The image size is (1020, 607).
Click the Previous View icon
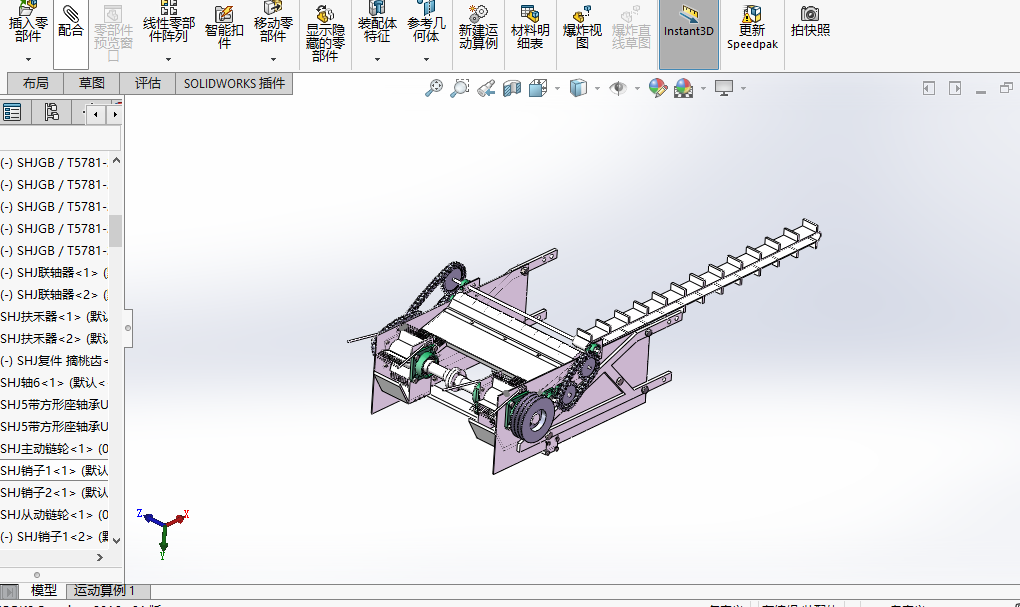point(486,88)
